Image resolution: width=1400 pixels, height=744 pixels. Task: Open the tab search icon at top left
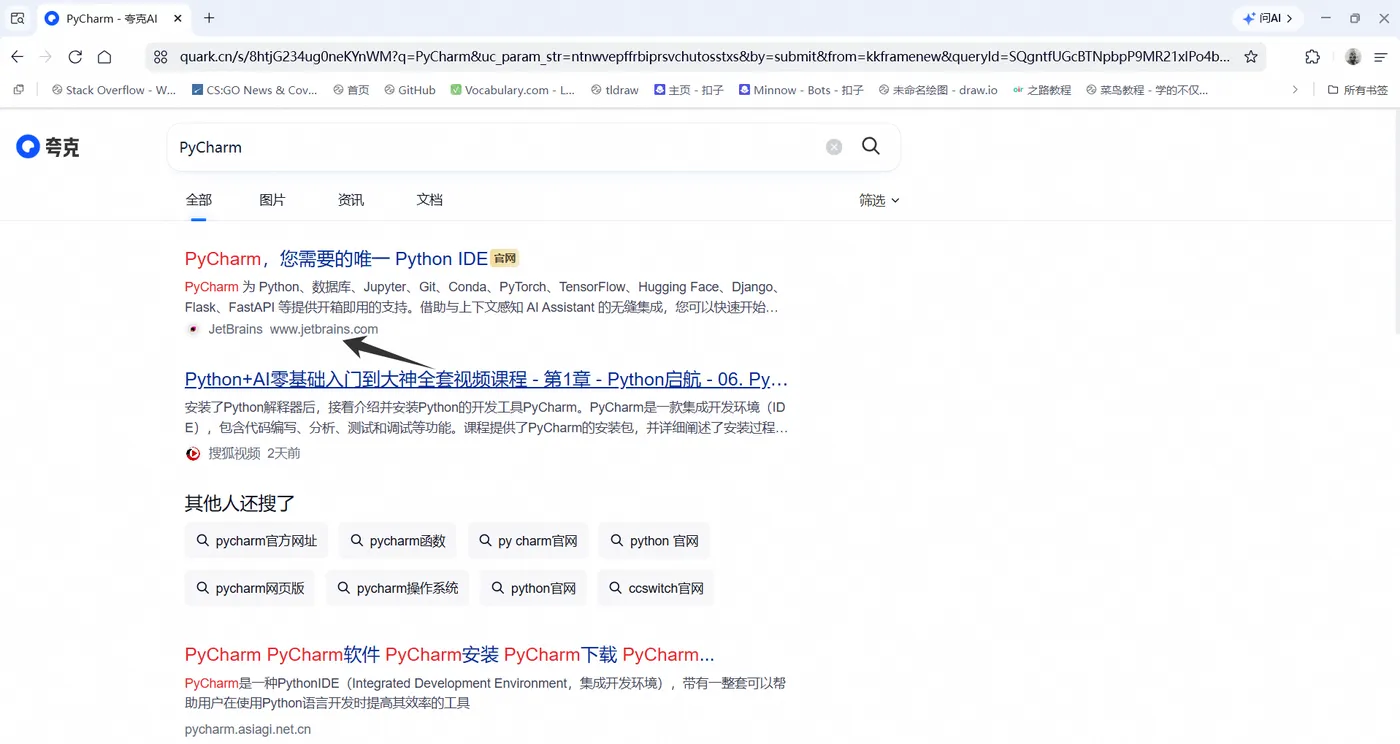(17, 18)
